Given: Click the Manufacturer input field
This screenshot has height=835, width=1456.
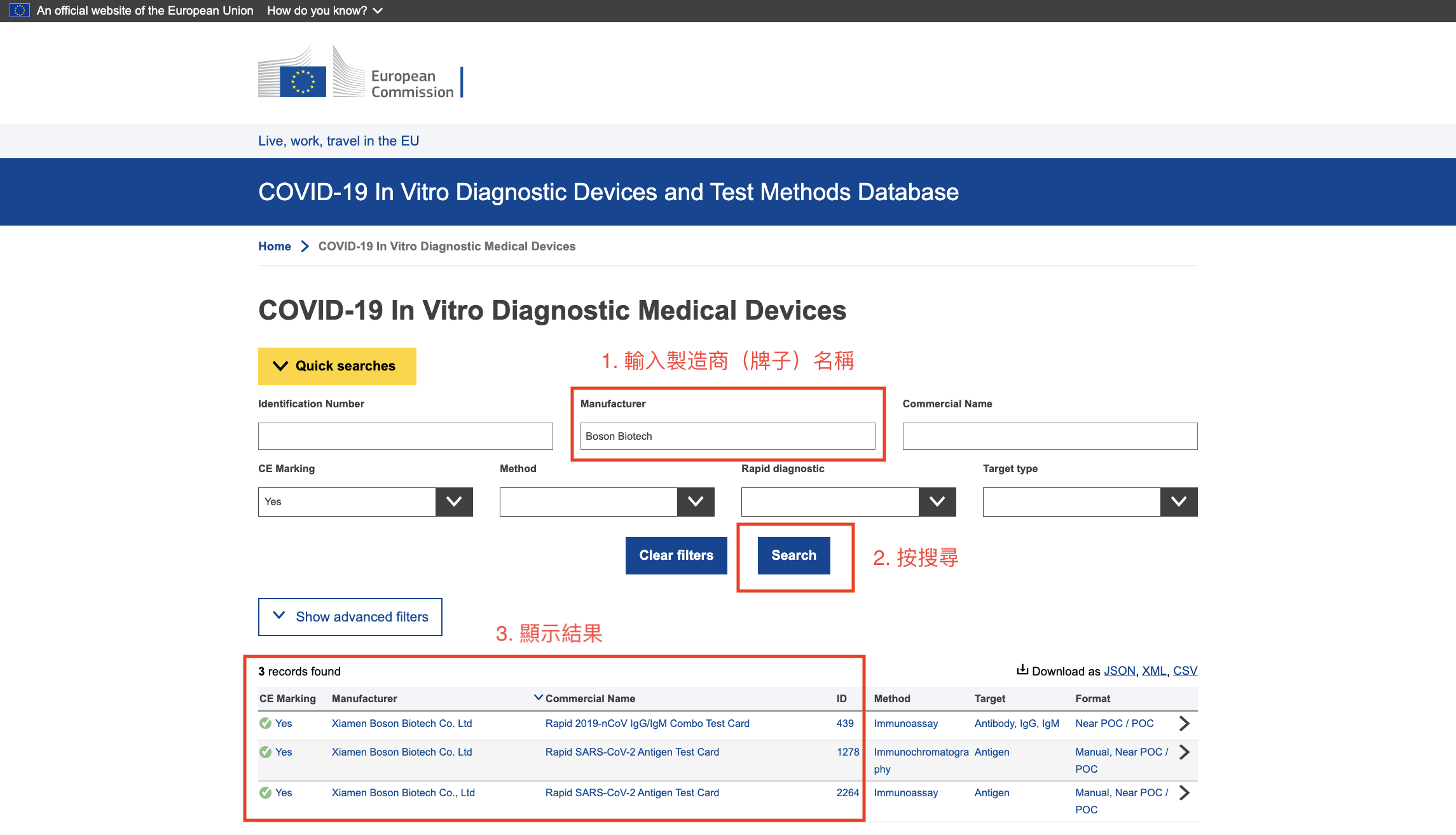Looking at the screenshot, I should click(727, 436).
